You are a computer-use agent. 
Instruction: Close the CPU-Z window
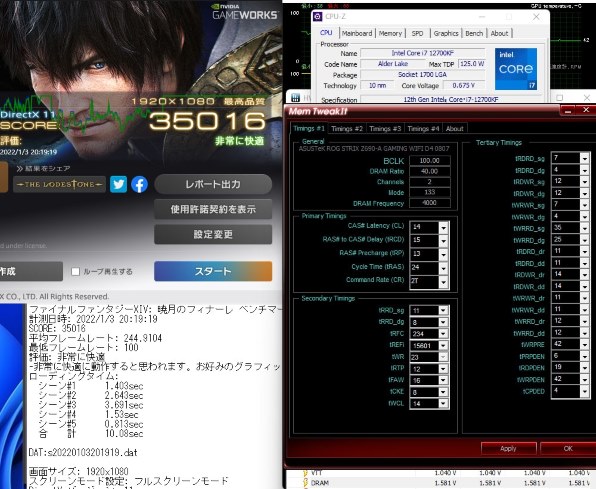coord(536,17)
